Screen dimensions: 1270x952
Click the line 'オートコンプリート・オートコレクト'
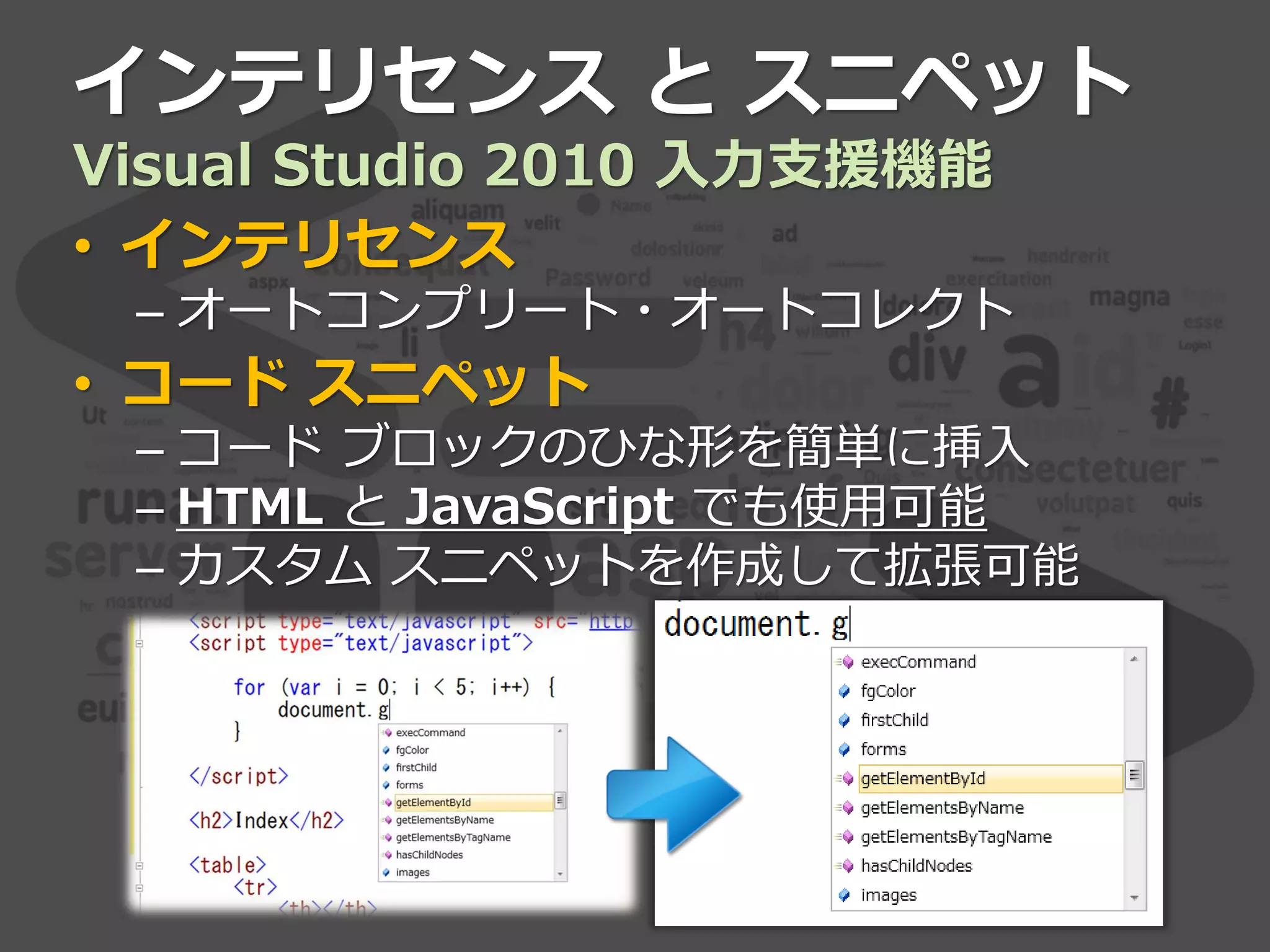click(595, 309)
